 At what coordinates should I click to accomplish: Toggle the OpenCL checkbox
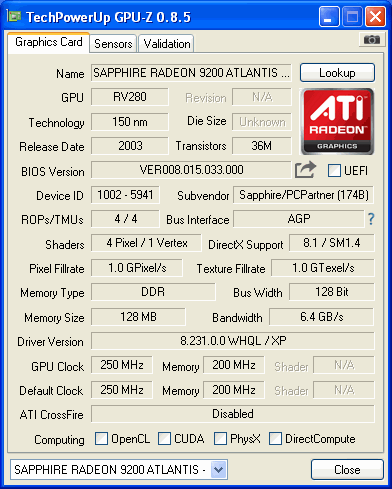101,438
